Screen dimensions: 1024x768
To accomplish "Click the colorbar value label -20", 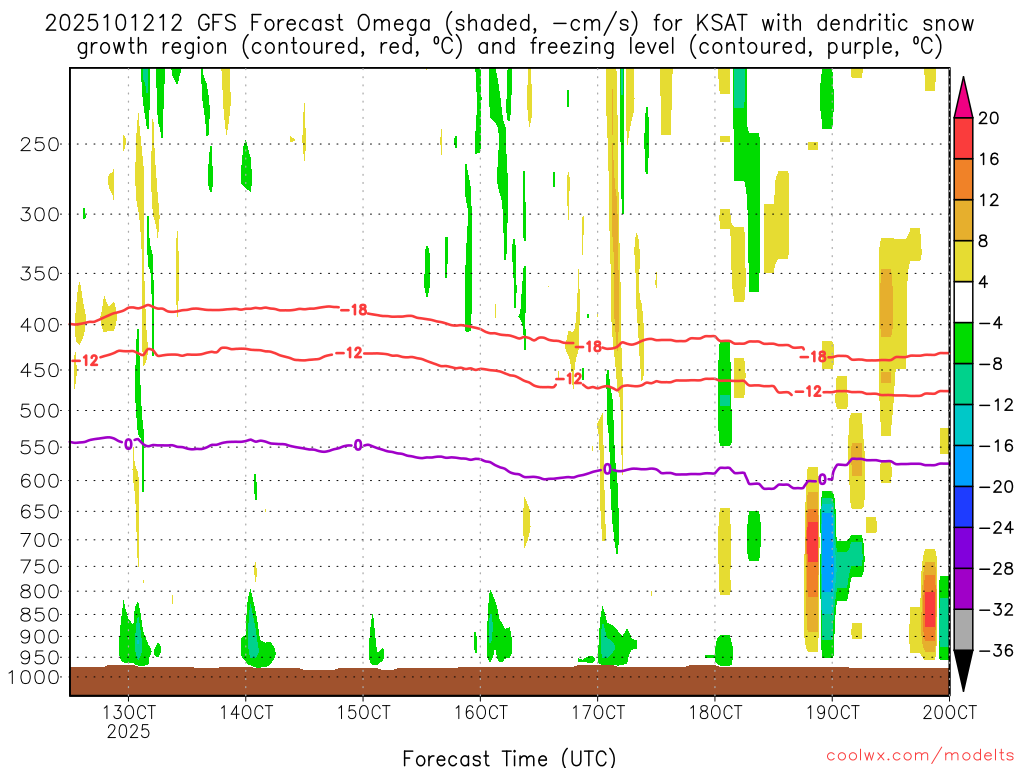I will [x=997, y=487].
